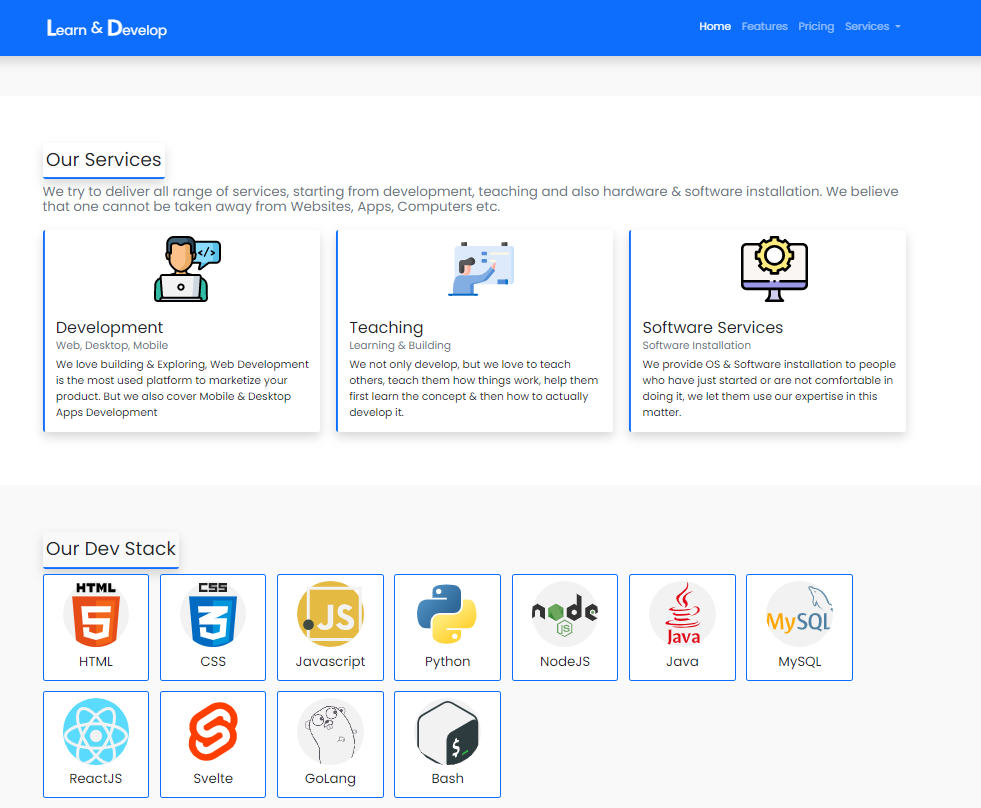Click the 'Web, Desktop, Mobile' subtitle

[112, 345]
